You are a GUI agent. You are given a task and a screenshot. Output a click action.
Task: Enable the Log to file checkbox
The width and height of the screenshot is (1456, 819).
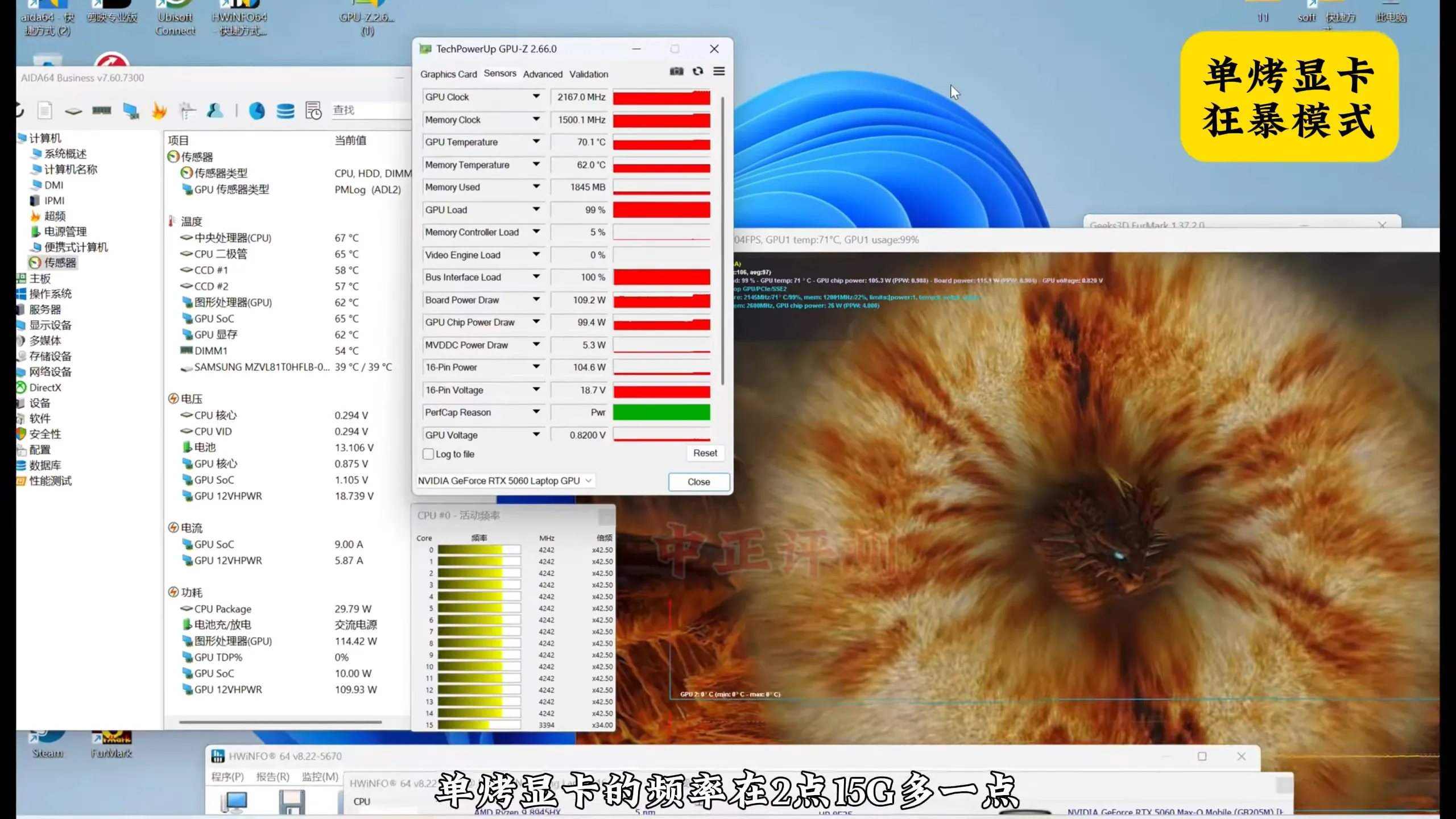tap(428, 454)
